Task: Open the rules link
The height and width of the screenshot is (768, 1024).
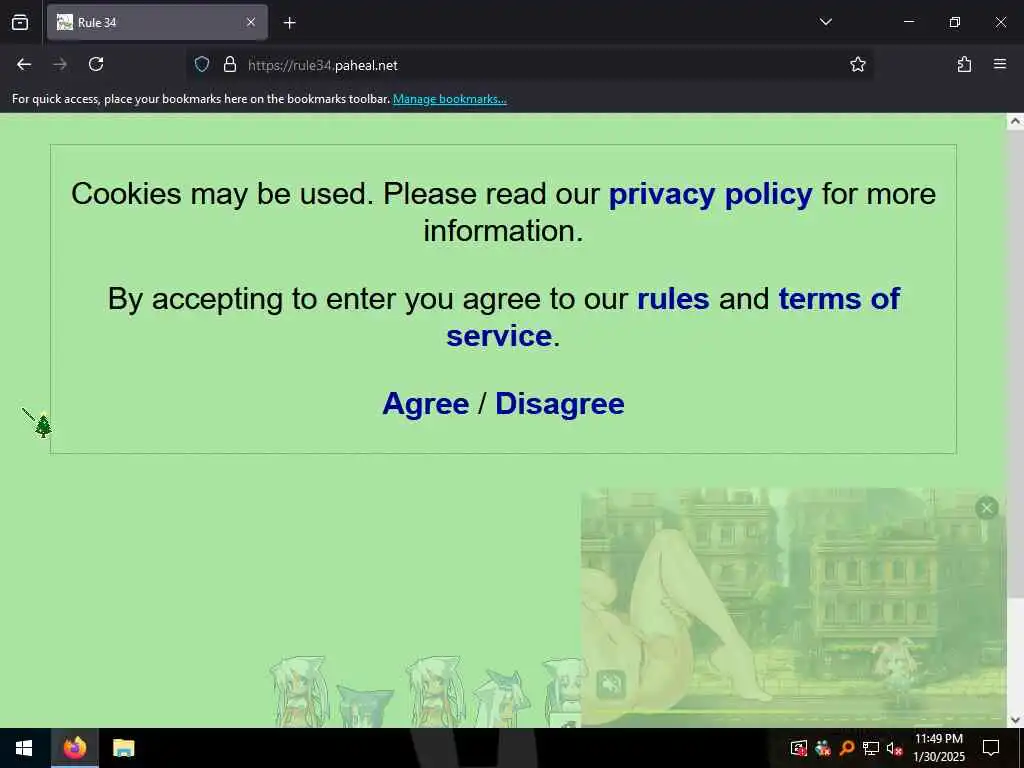Action: click(x=673, y=299)
